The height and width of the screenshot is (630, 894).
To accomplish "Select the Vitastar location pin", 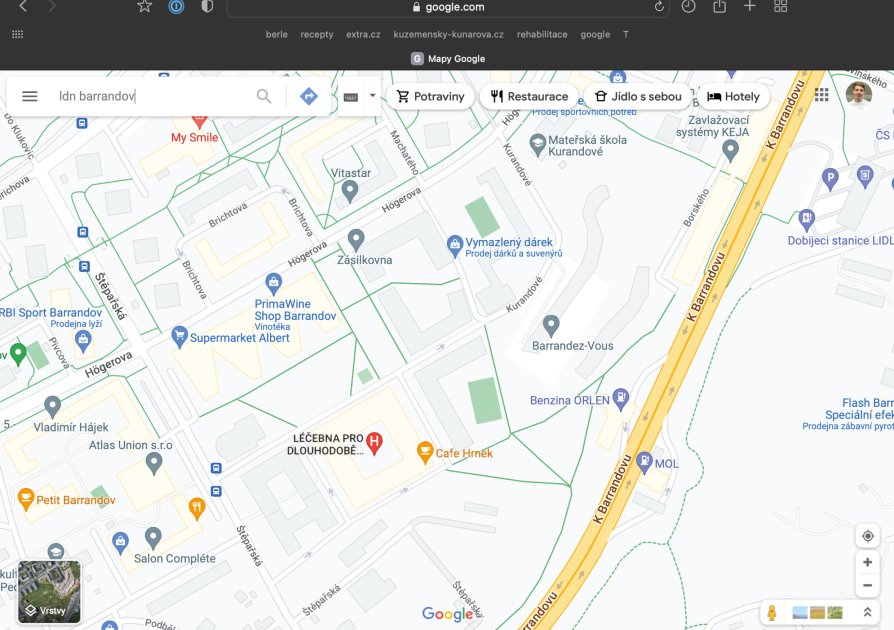I will coord(350,192).
